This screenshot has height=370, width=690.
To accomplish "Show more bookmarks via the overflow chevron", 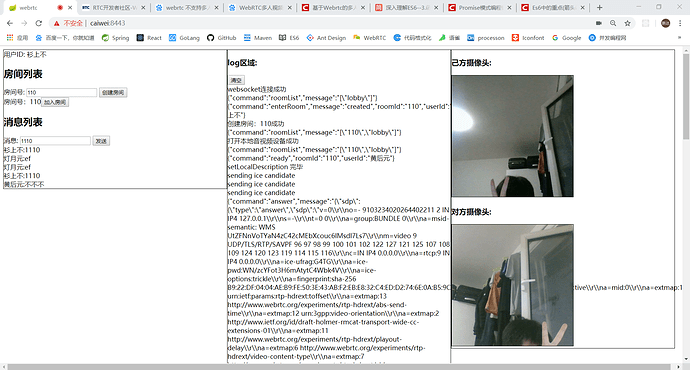I will tap(679, 38).
